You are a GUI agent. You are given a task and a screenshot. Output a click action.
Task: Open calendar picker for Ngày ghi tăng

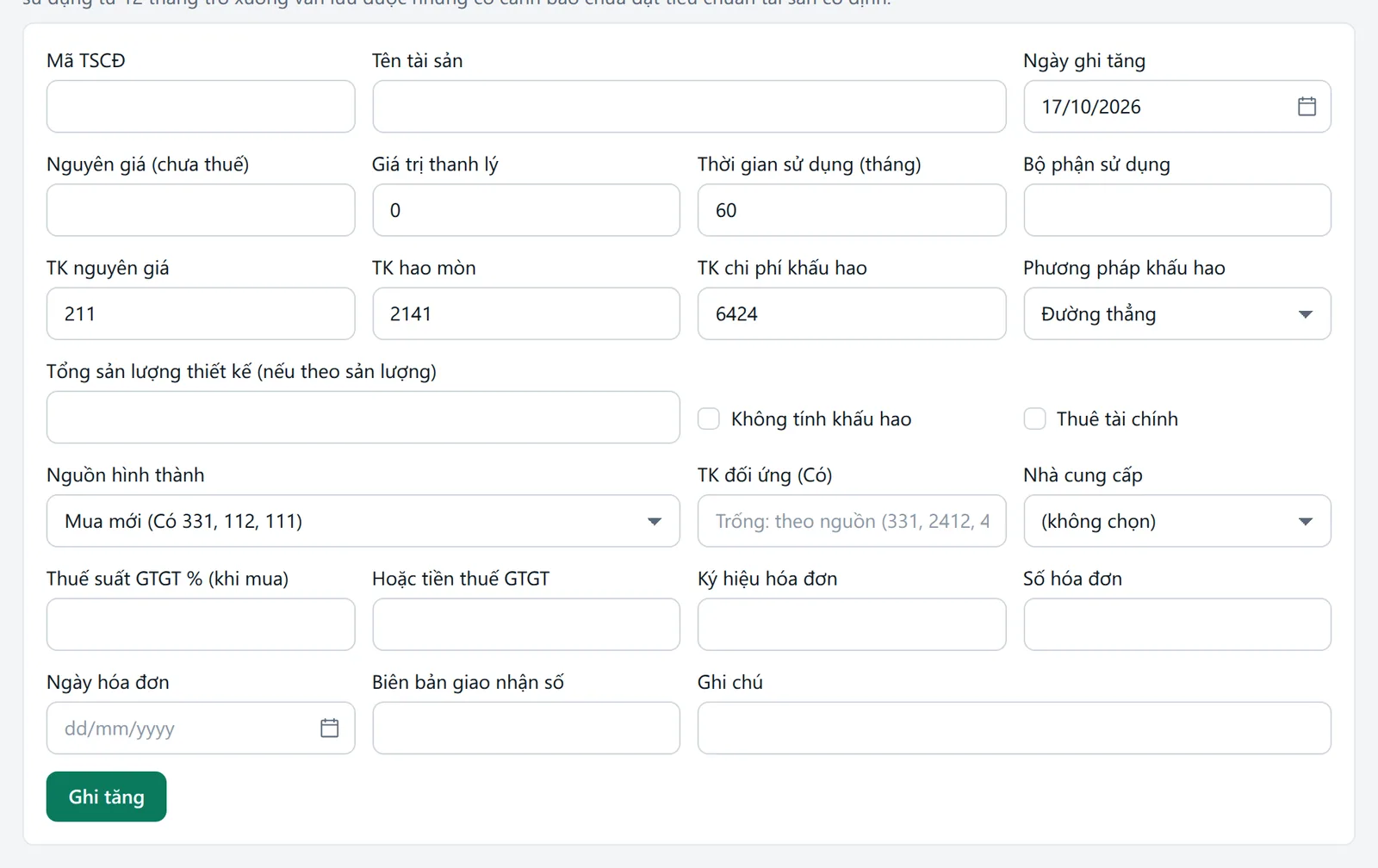[1307, 107]
